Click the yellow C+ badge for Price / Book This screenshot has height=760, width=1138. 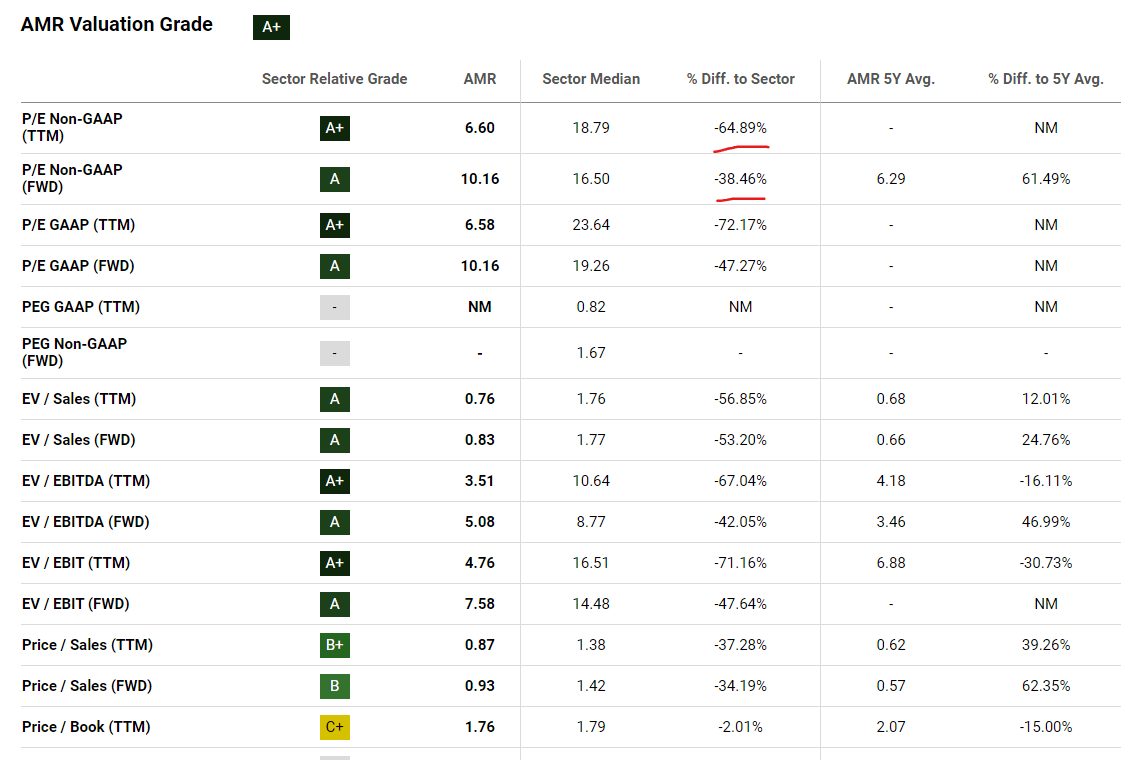335,727
